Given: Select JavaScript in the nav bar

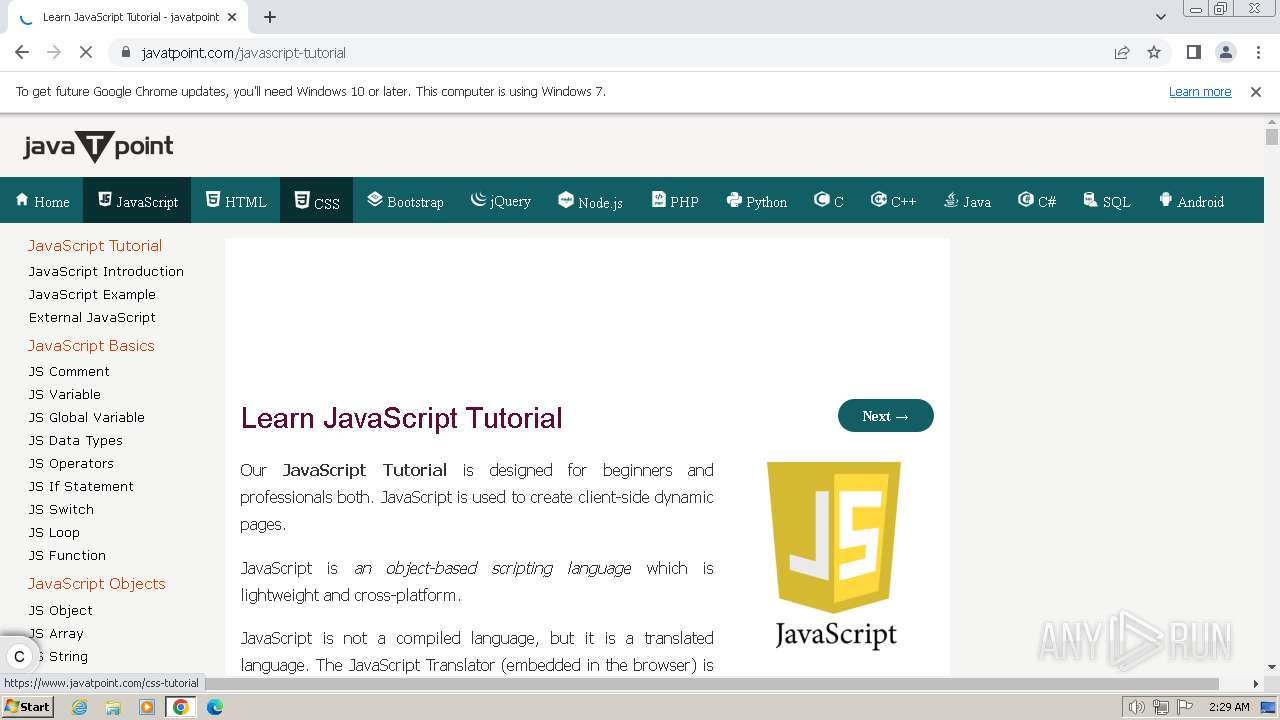Looking at the screenshot, I should coord(138,201).
